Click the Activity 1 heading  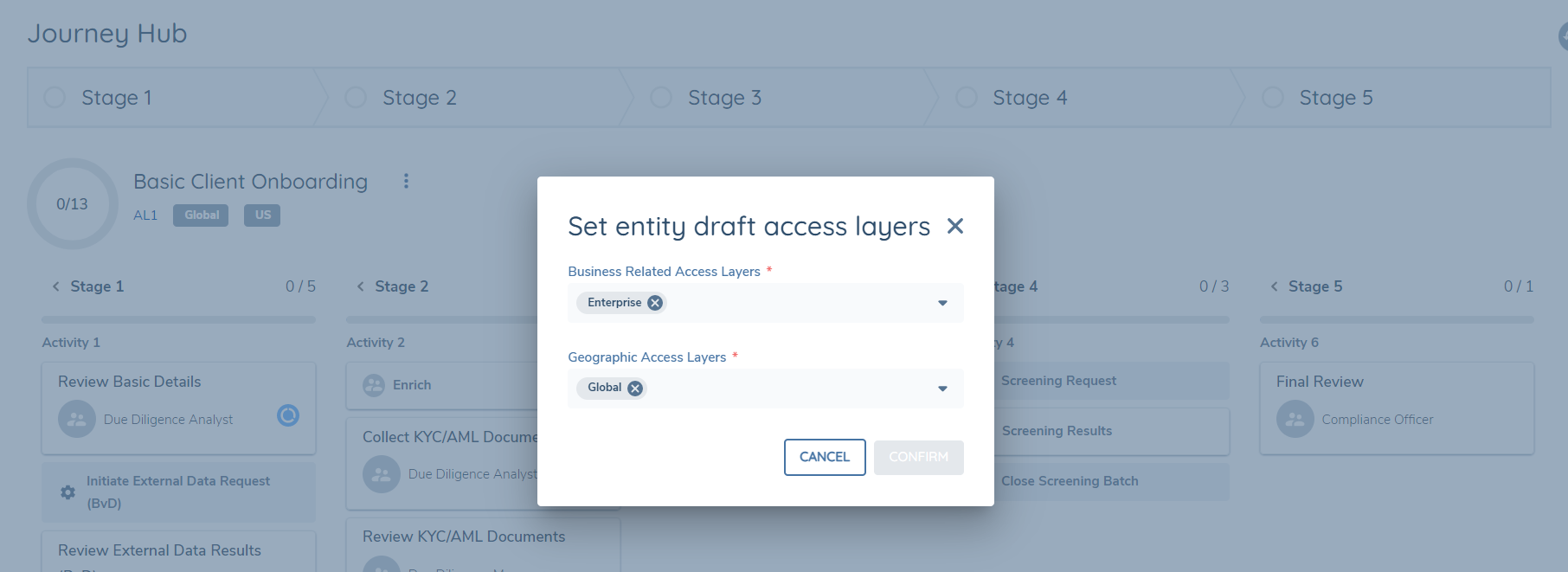(x=71, y=343)
